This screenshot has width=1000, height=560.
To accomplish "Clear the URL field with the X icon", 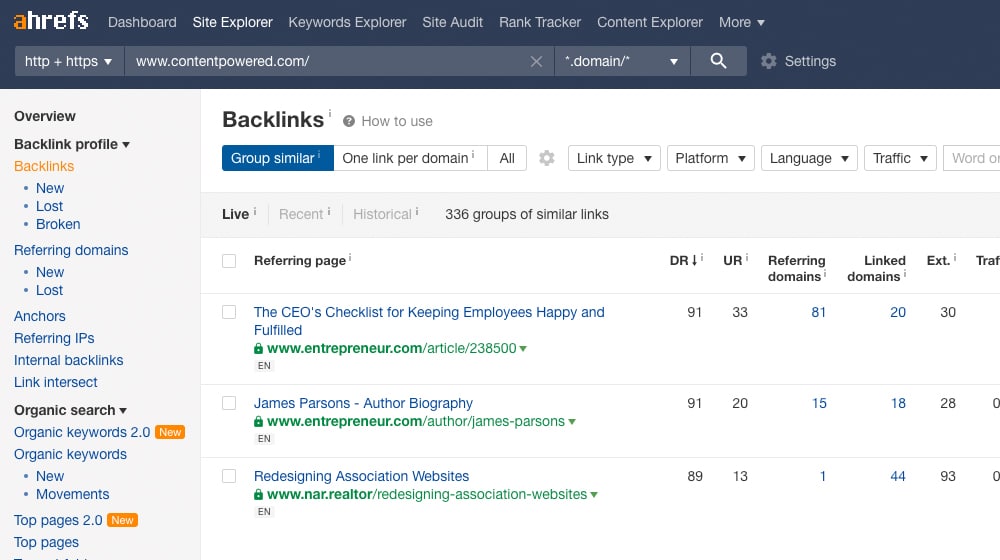I will coord(536,61).
